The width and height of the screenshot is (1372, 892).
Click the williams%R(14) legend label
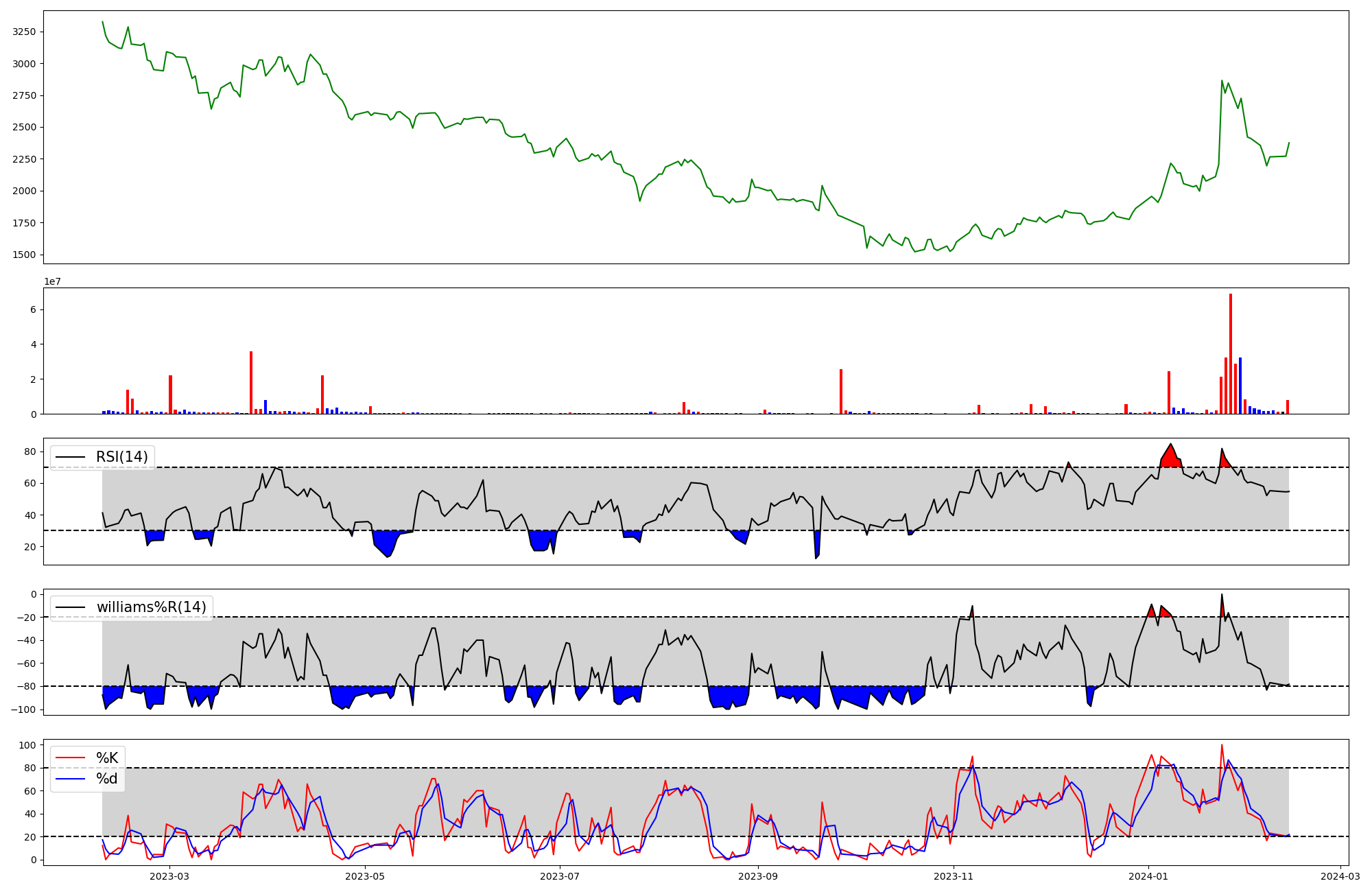pyautogui.click(x=151, y=607)
